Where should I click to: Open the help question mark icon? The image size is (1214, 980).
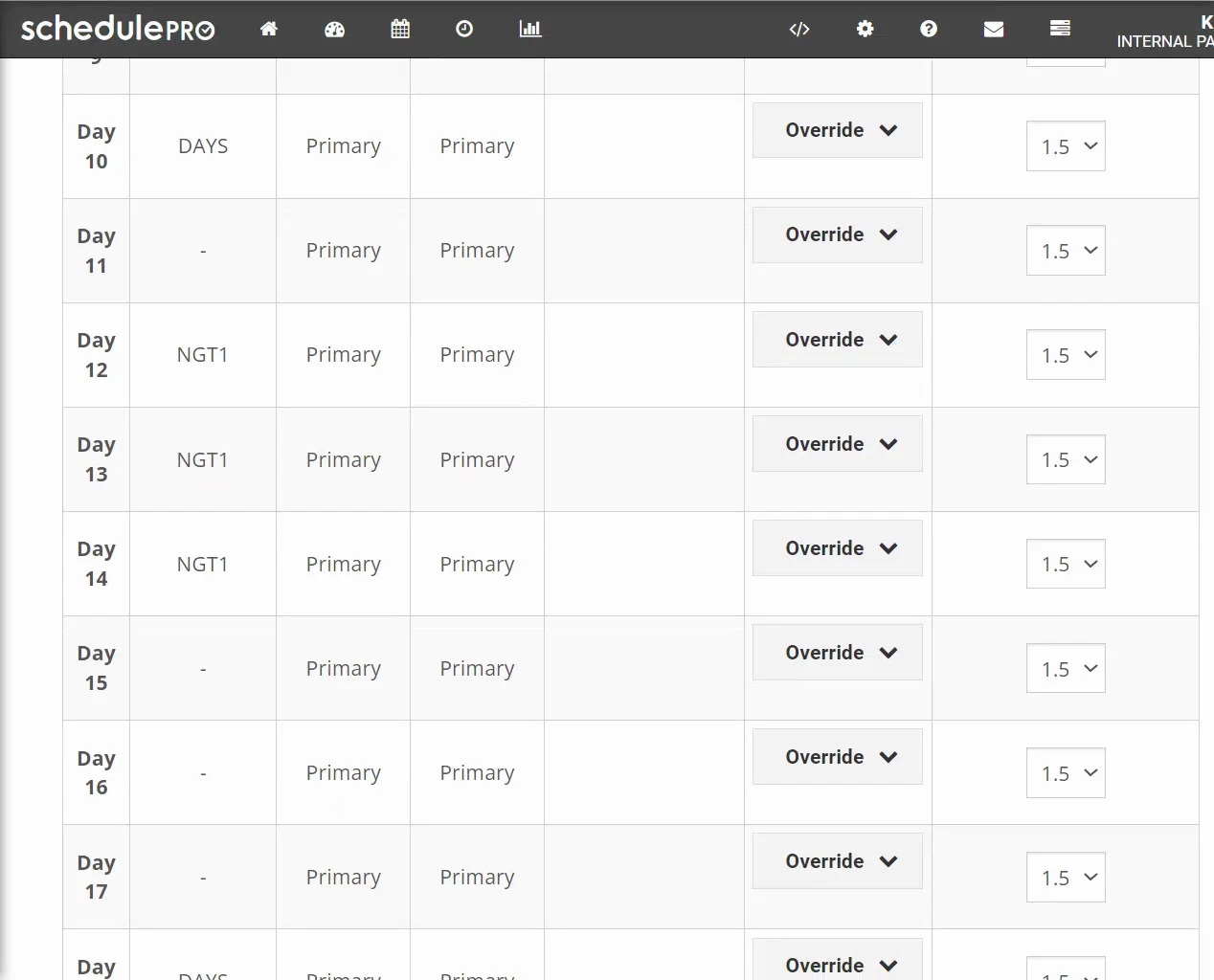click(x=929, y=29)
